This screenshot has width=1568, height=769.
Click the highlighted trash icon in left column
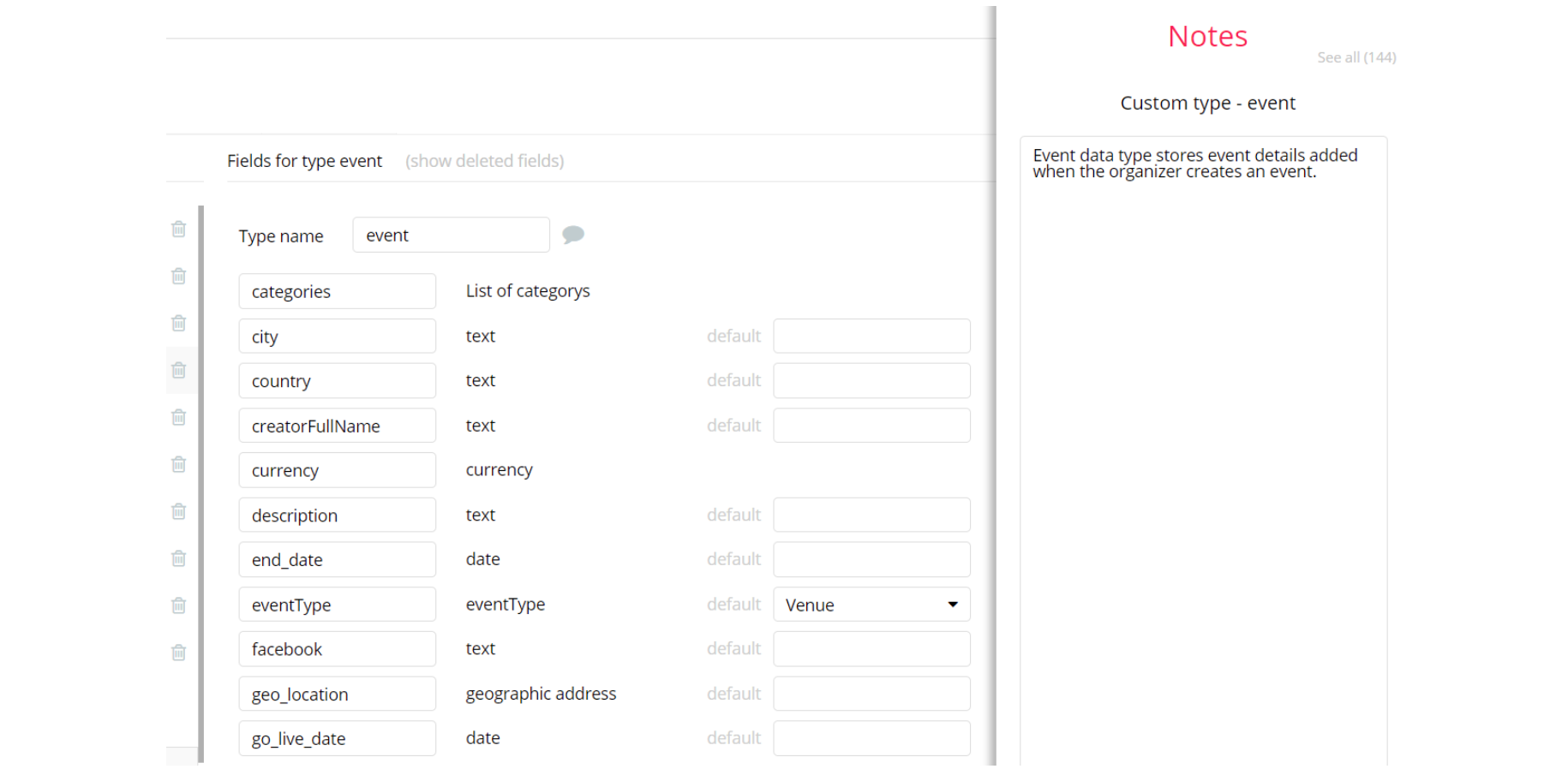178,370
